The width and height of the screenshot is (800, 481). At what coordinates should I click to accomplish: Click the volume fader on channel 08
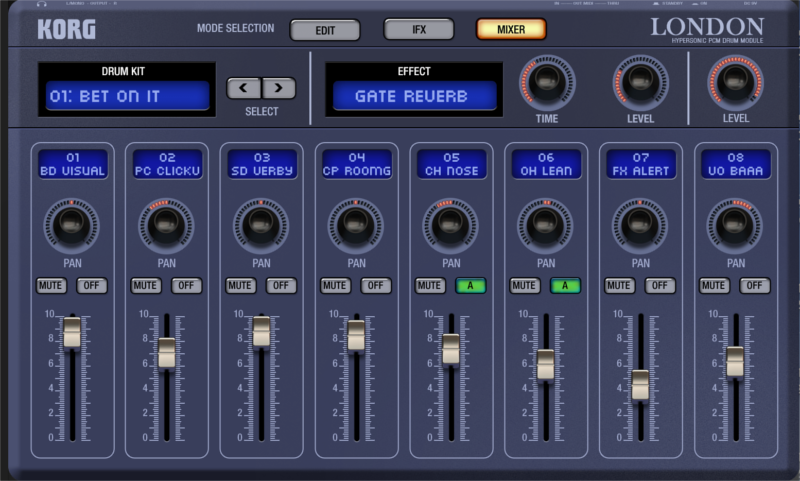coord(735,362)
